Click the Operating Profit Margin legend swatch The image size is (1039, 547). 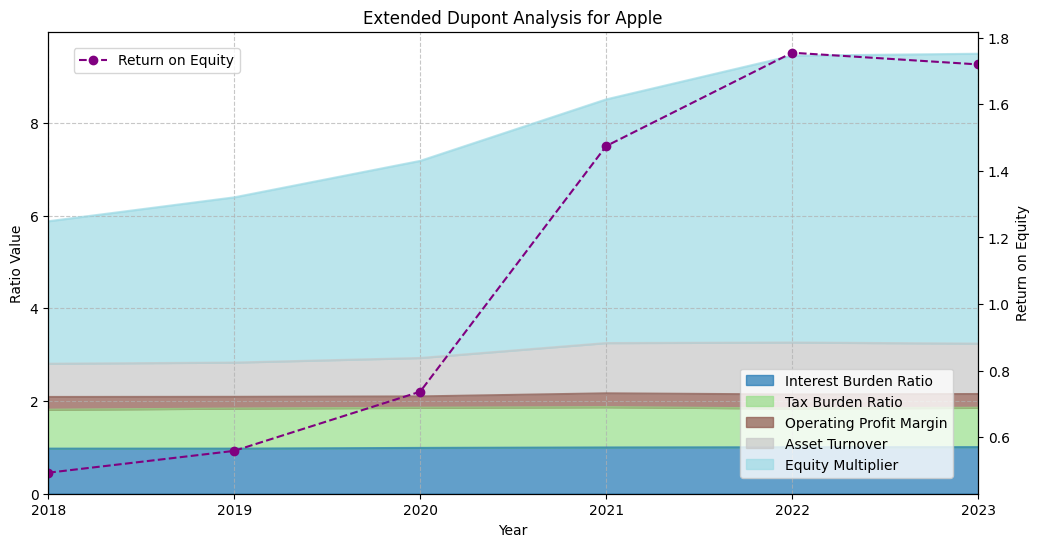pos(762,423)
